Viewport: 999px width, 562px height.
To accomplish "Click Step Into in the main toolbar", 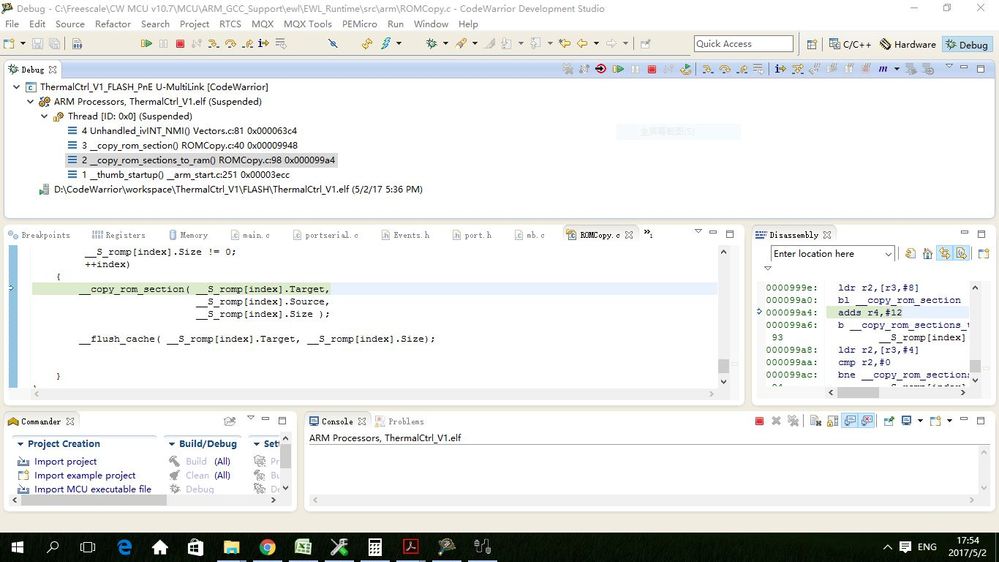I will 213,43.
